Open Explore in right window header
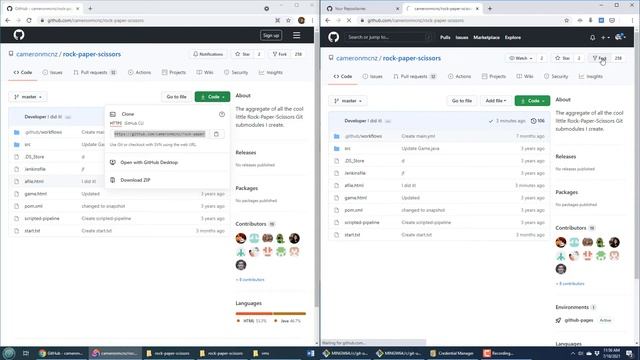This screenshot has width=640, height=360. (513, 38)
